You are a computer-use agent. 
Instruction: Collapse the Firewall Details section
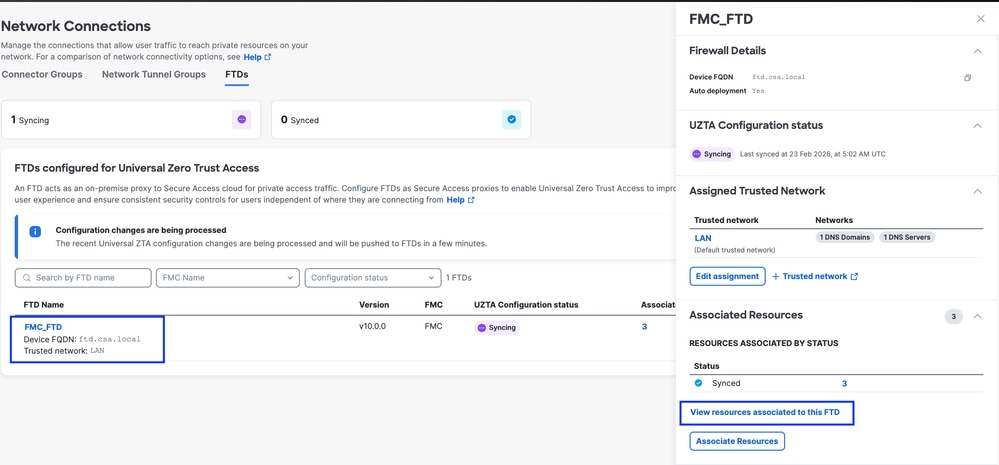pyautogui.click(x=977, y=51)
